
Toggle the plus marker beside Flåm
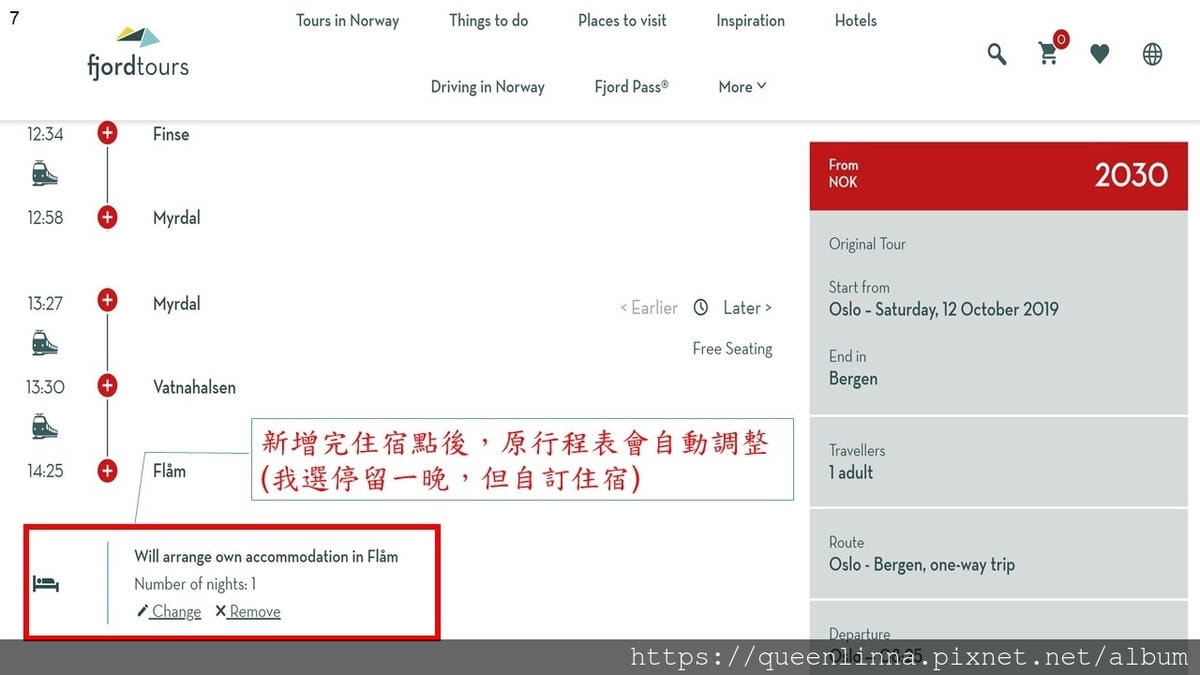click(107, 470)
